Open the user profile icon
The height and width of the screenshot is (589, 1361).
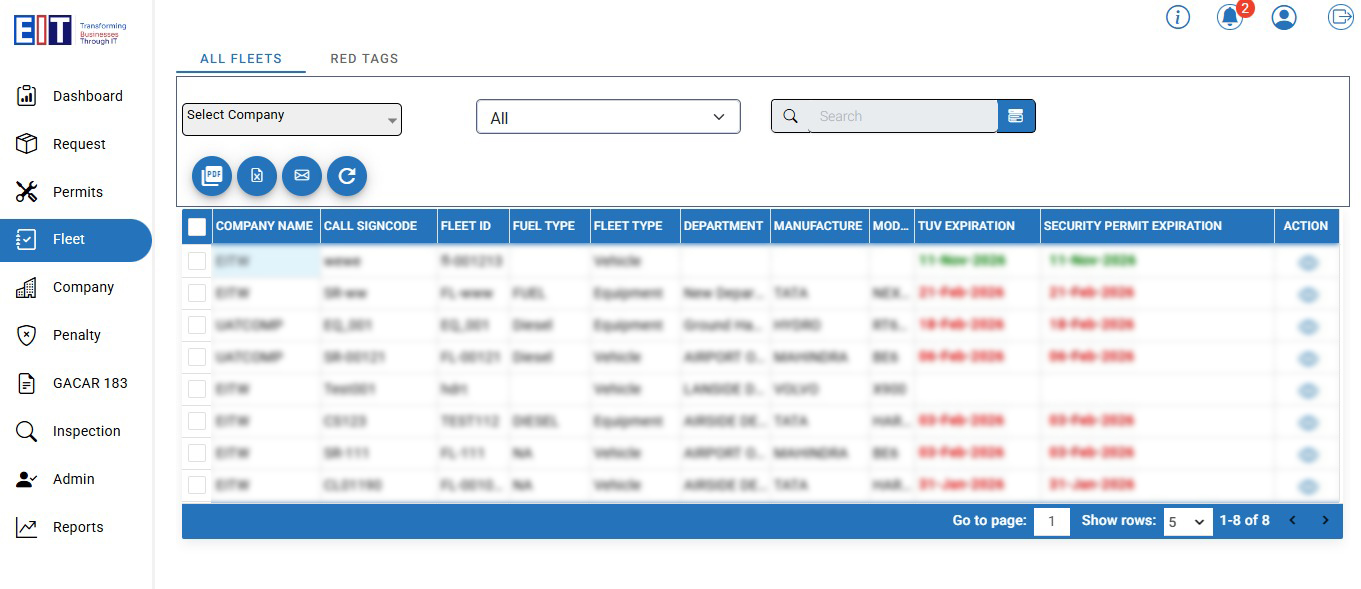pyautogui.click(x=1284, y=17)
